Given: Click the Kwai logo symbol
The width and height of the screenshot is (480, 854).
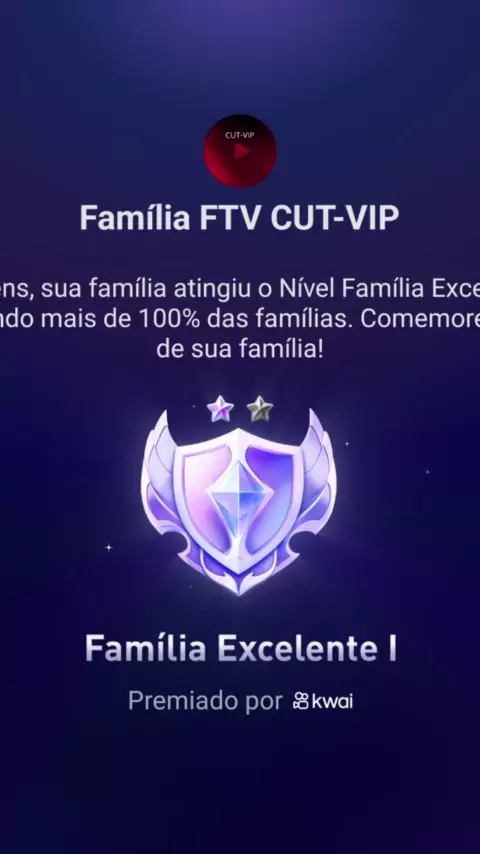Looking at the screenshot, I should 301,700.
